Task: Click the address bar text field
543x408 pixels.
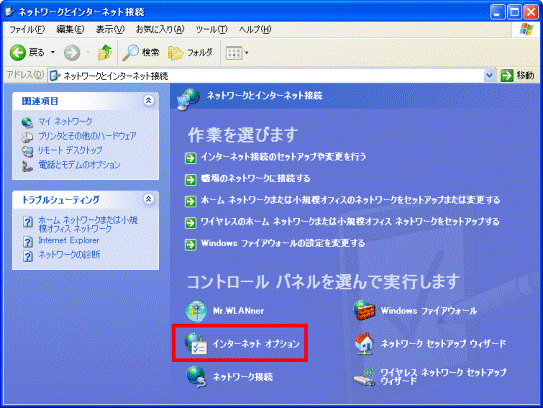Action: click(266, 76)
